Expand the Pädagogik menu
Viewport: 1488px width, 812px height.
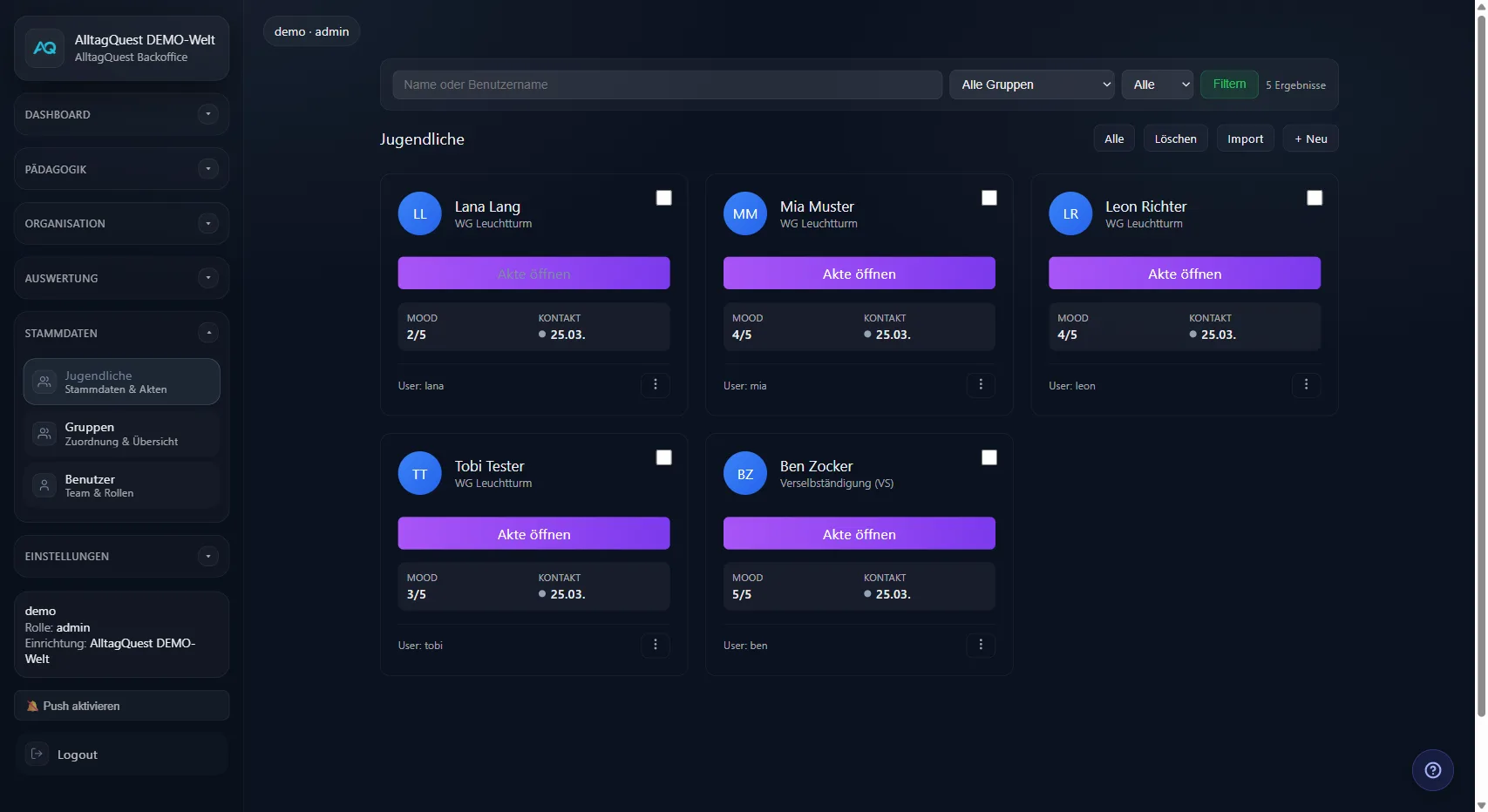pyautogui.click(x=208, y=169)
